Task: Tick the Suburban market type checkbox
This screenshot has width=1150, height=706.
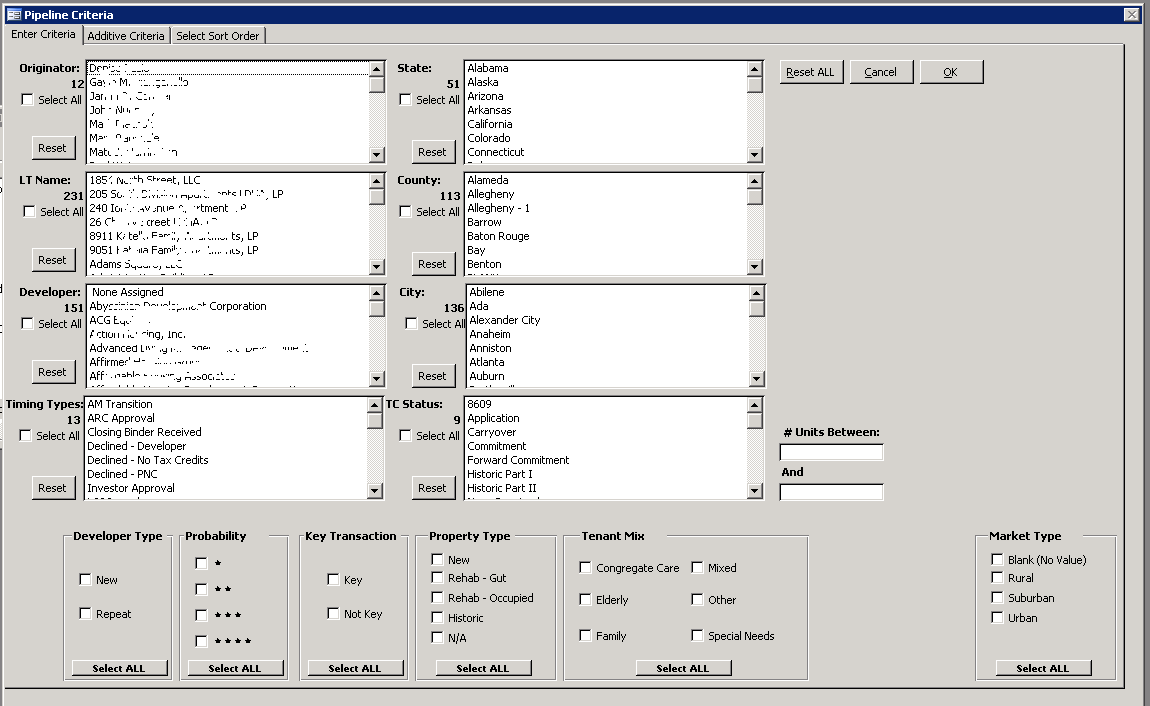Action: tap(997, 598)
